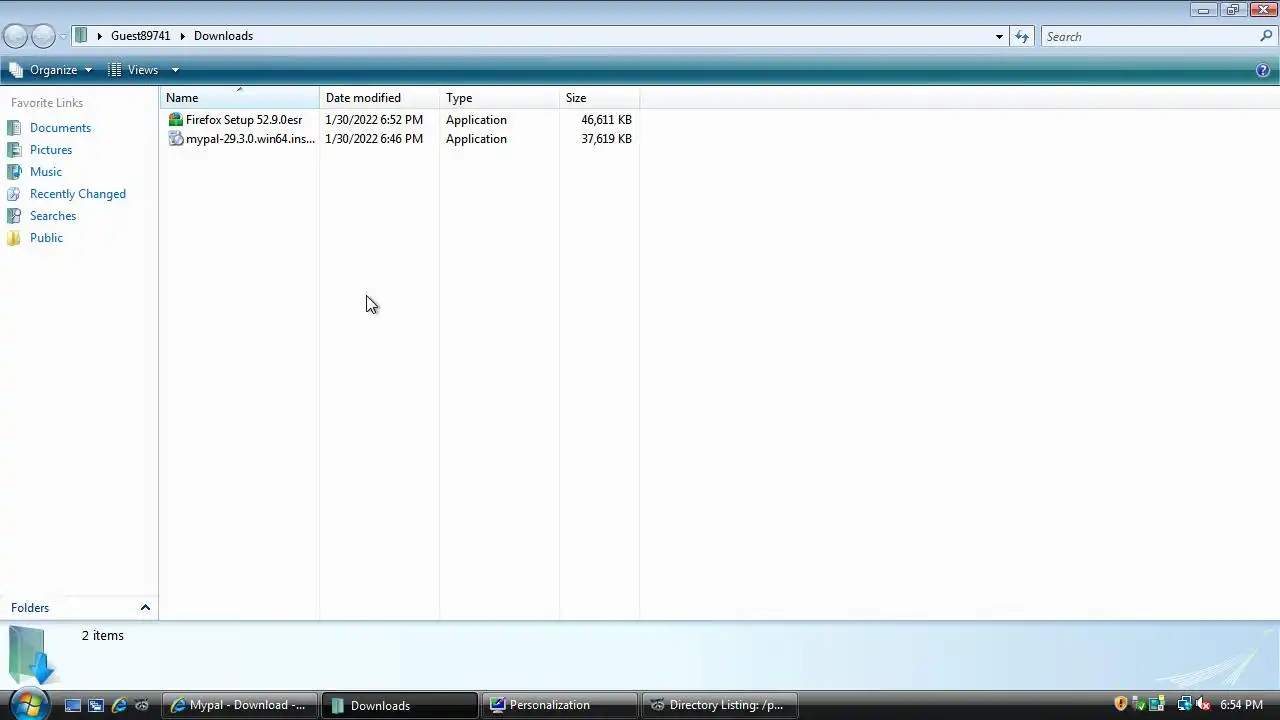
Task: Click the Back navigation button
Action: (15, 37)
